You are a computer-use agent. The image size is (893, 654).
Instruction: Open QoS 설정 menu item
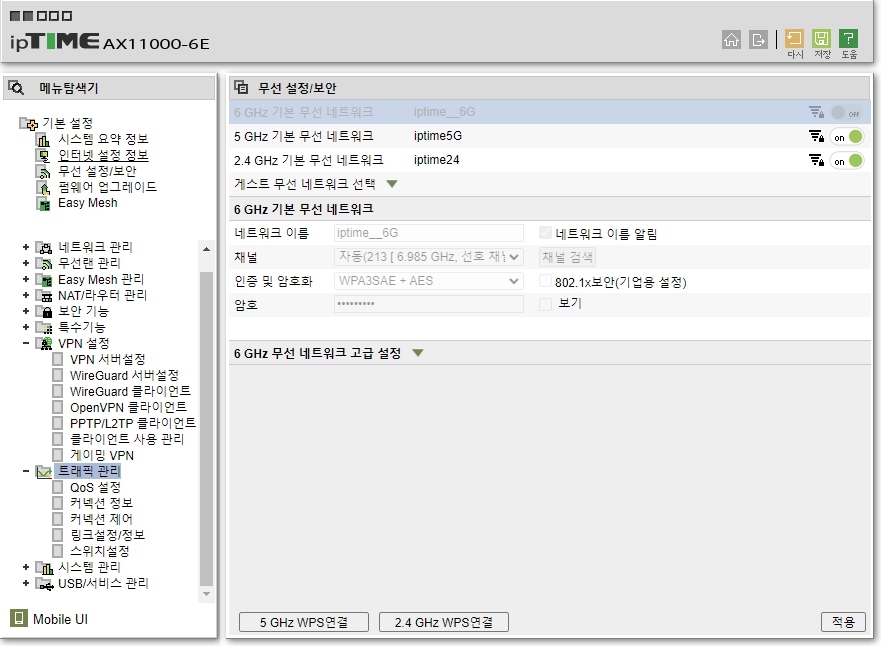(95, 488)
